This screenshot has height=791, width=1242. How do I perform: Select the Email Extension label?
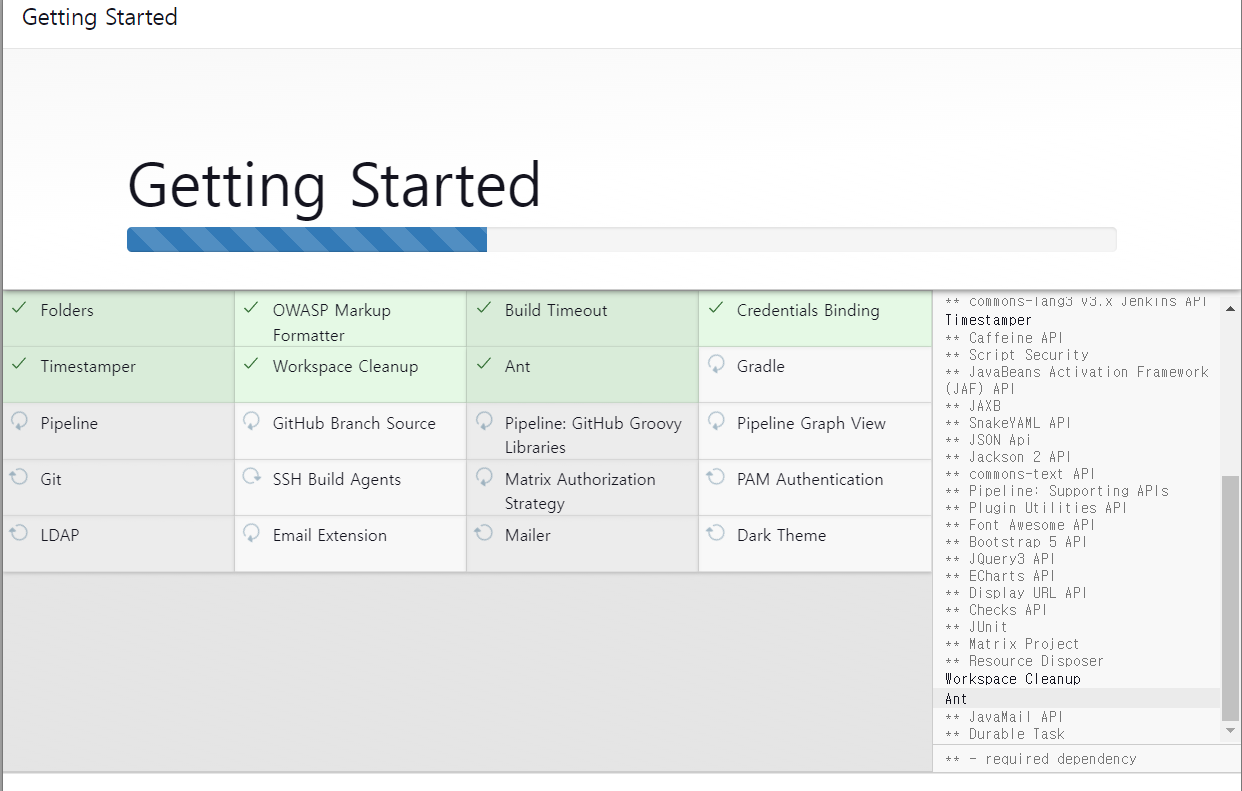click(330, 535)
